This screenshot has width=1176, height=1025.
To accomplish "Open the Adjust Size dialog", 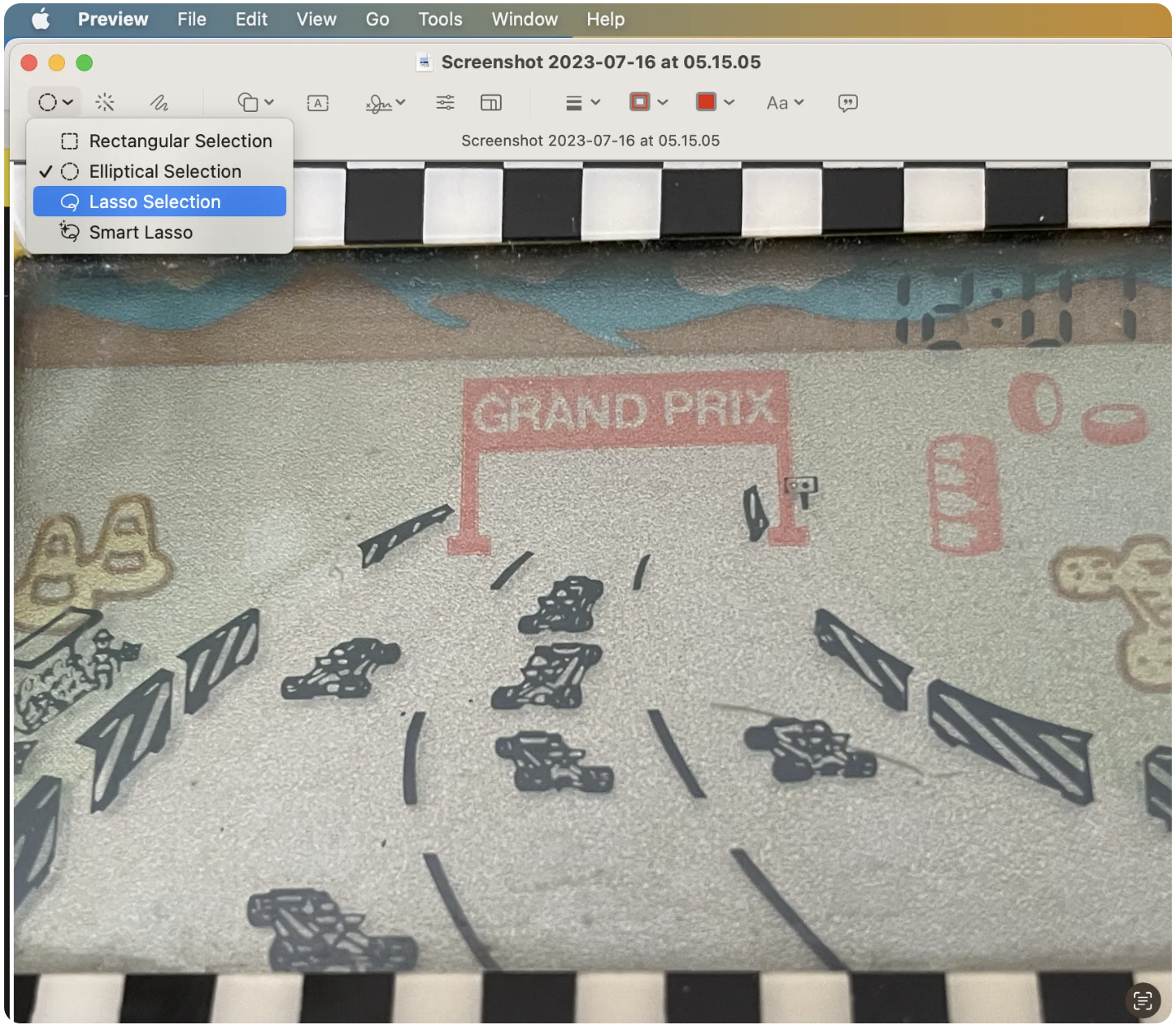I will click(491, 102).
